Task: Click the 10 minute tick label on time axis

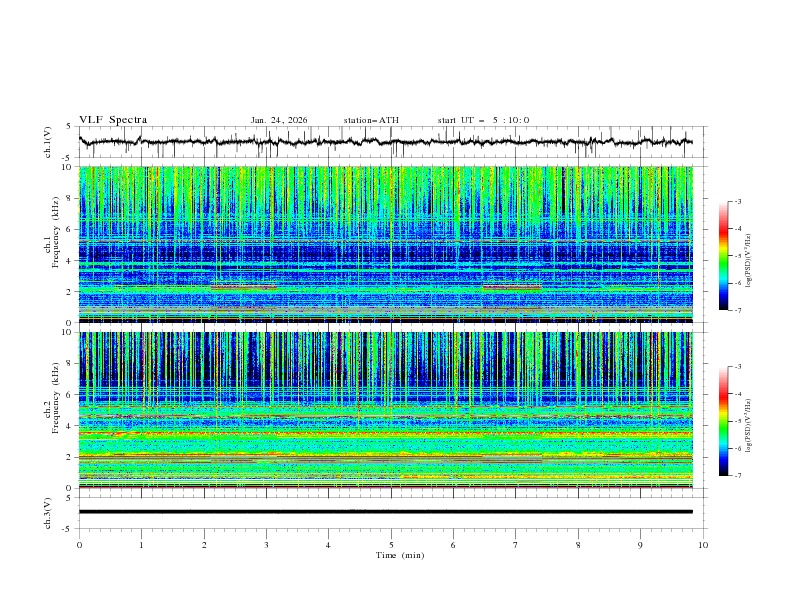Action: pyautogui.click(x=703, y=544)
